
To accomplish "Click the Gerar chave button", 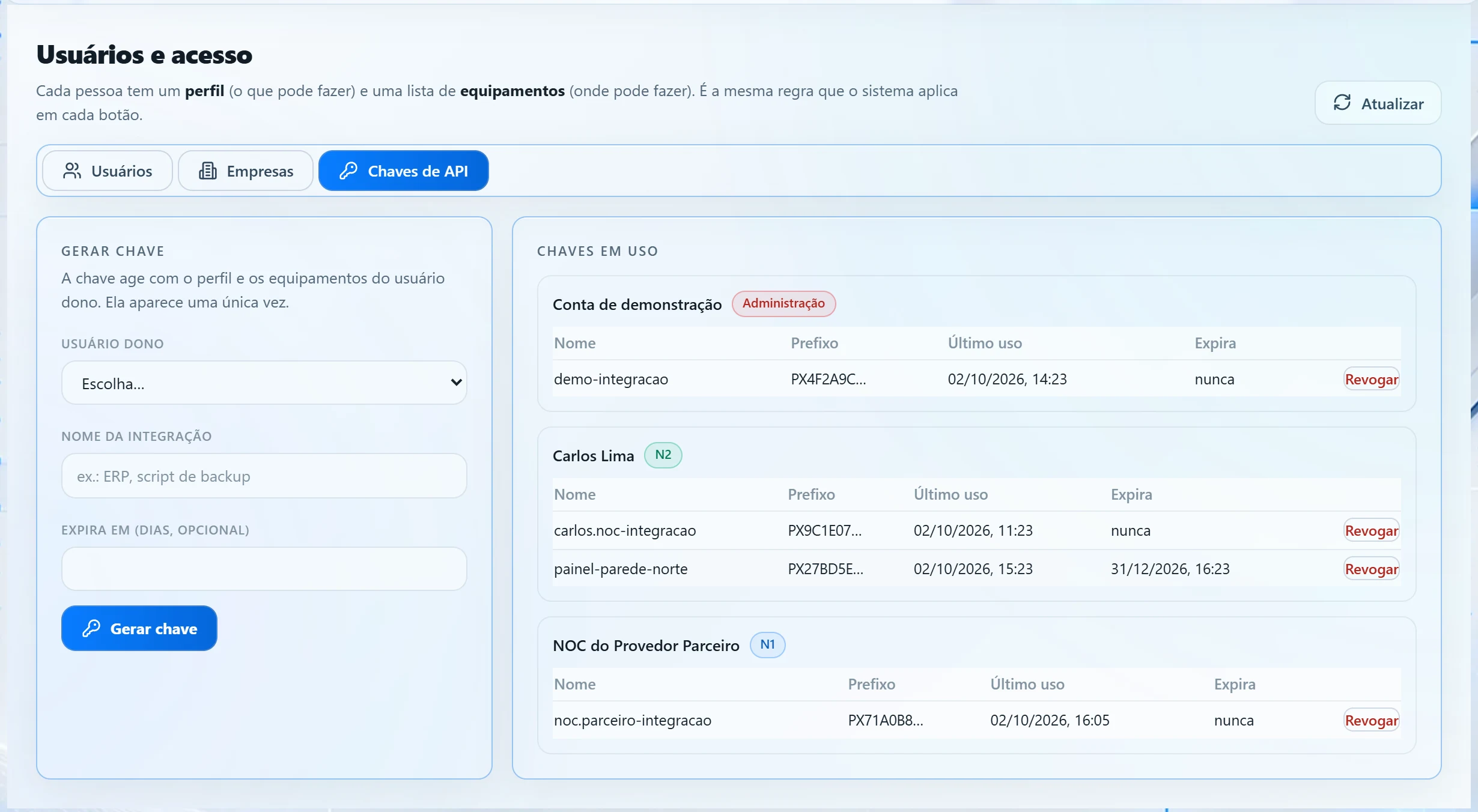I will tap(139, 628).
